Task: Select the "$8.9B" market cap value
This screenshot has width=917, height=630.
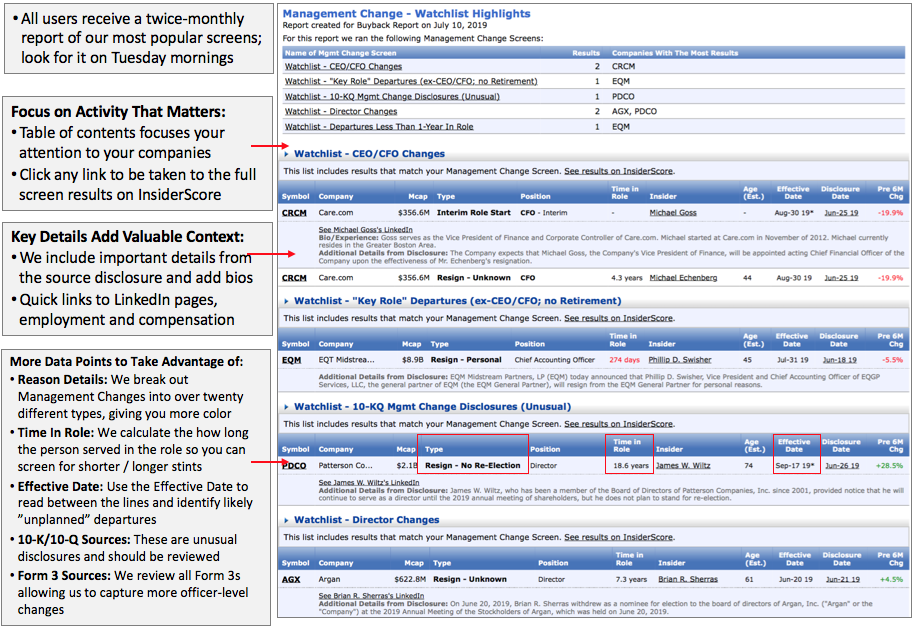Action: pyautogui.click(x=412, y=360)
